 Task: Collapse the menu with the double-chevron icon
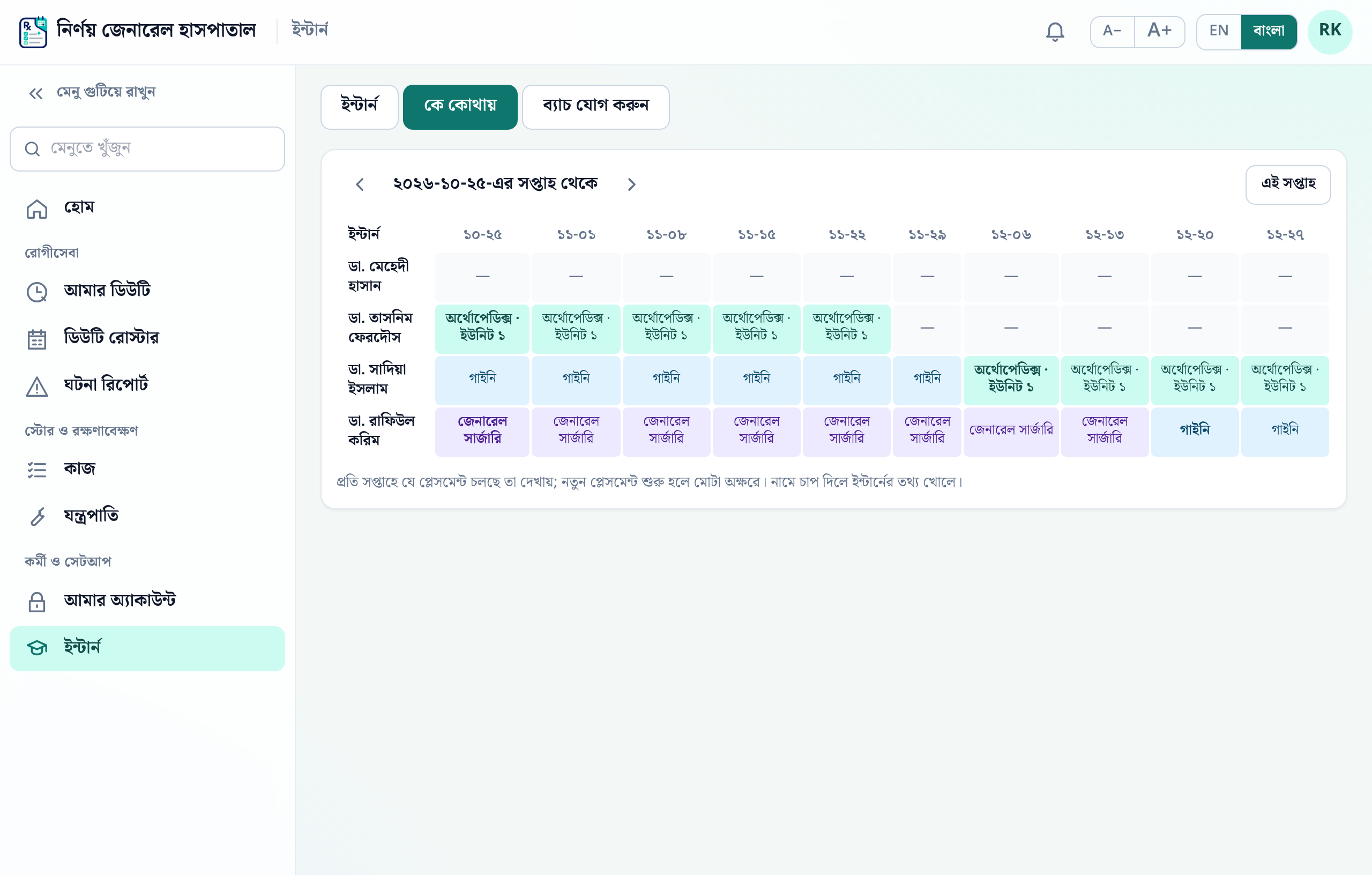coord(36,93)
